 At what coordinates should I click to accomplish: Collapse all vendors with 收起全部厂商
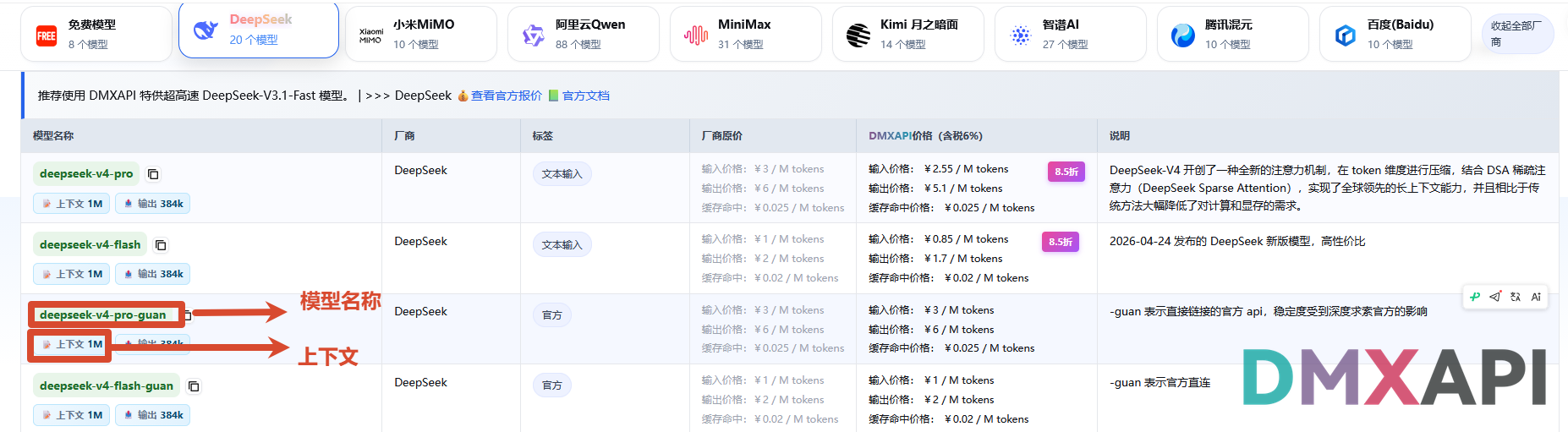tap(1517, 34)
